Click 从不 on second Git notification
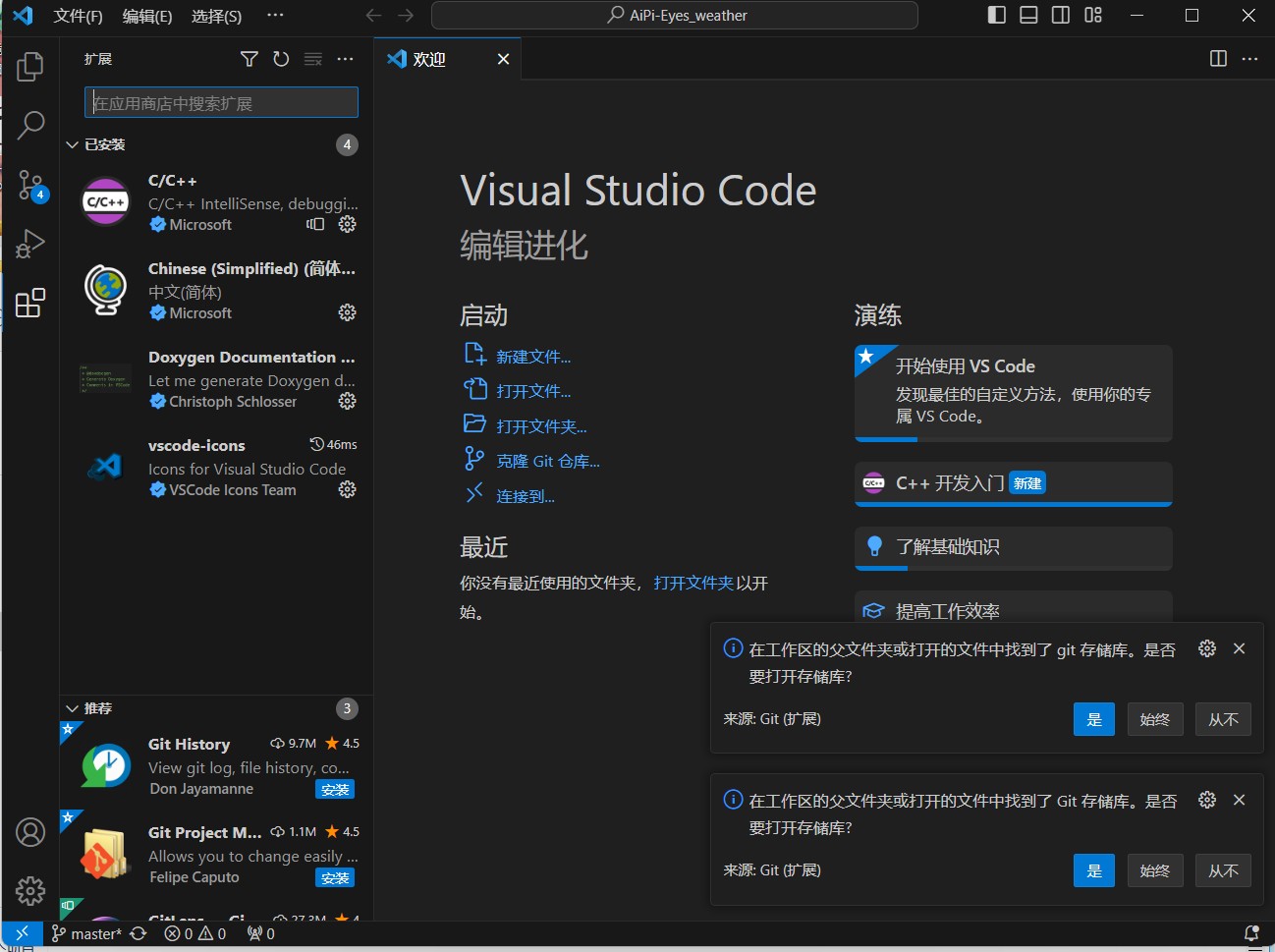 1223,870
